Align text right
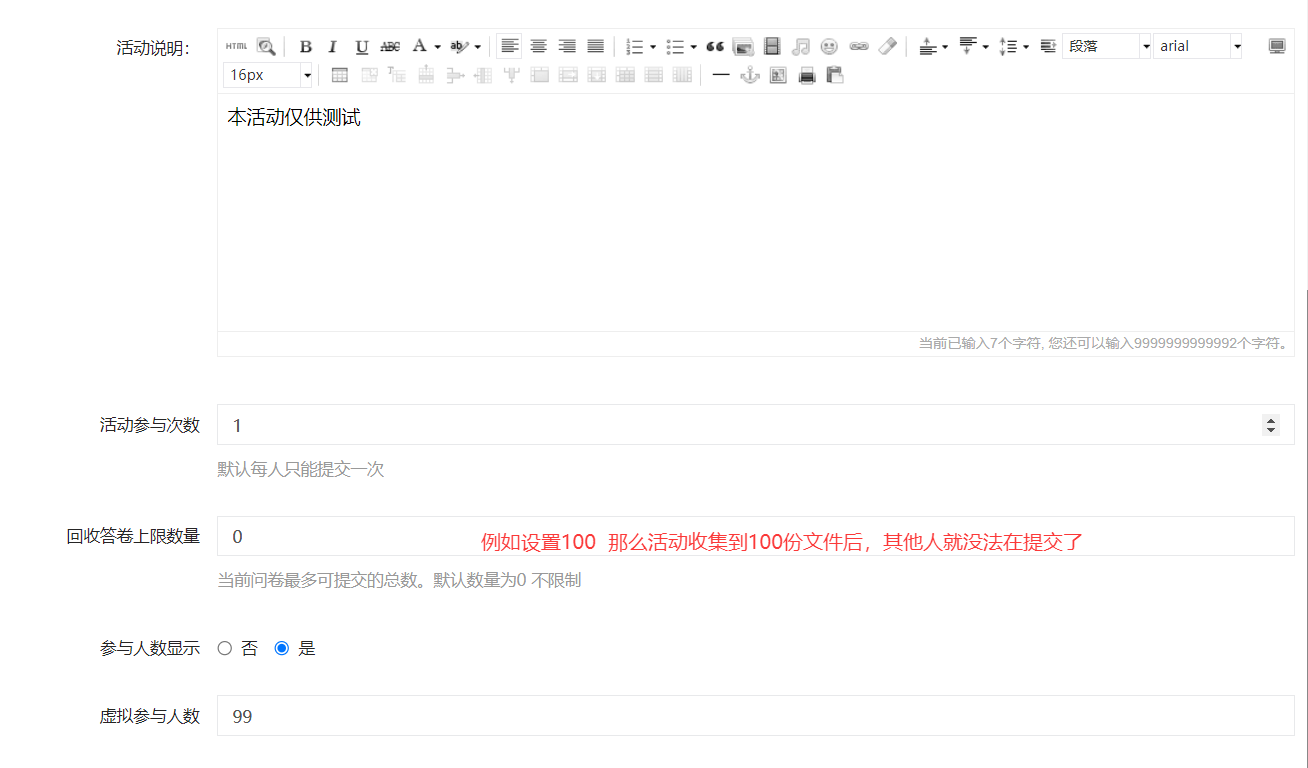Image resolution: width=1308 pixels, height=768 pixels. click(567, 46)
